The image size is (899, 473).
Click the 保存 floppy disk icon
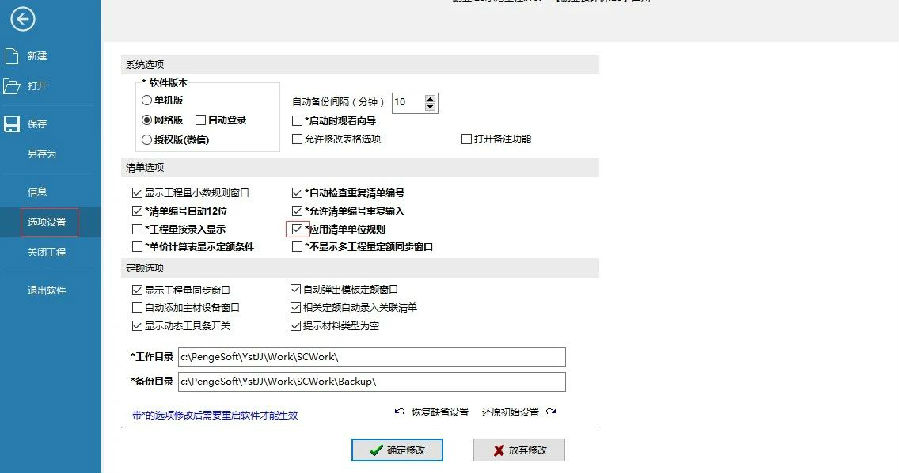[x=12, y=124]
